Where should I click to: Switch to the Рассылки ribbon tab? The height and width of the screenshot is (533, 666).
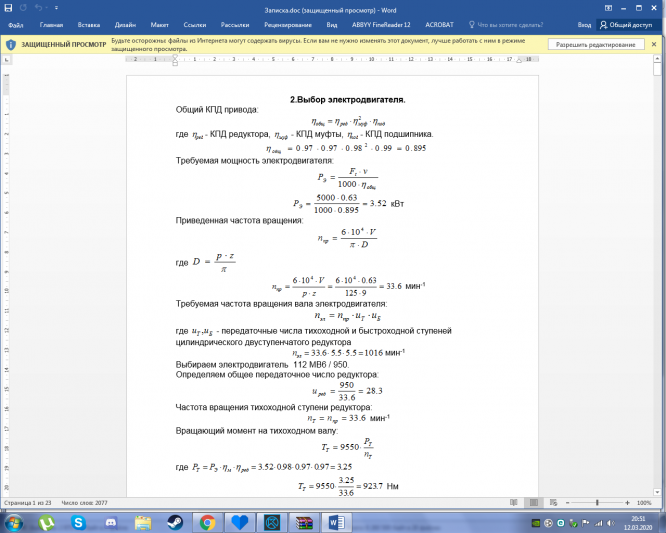(x=235, y=25)
